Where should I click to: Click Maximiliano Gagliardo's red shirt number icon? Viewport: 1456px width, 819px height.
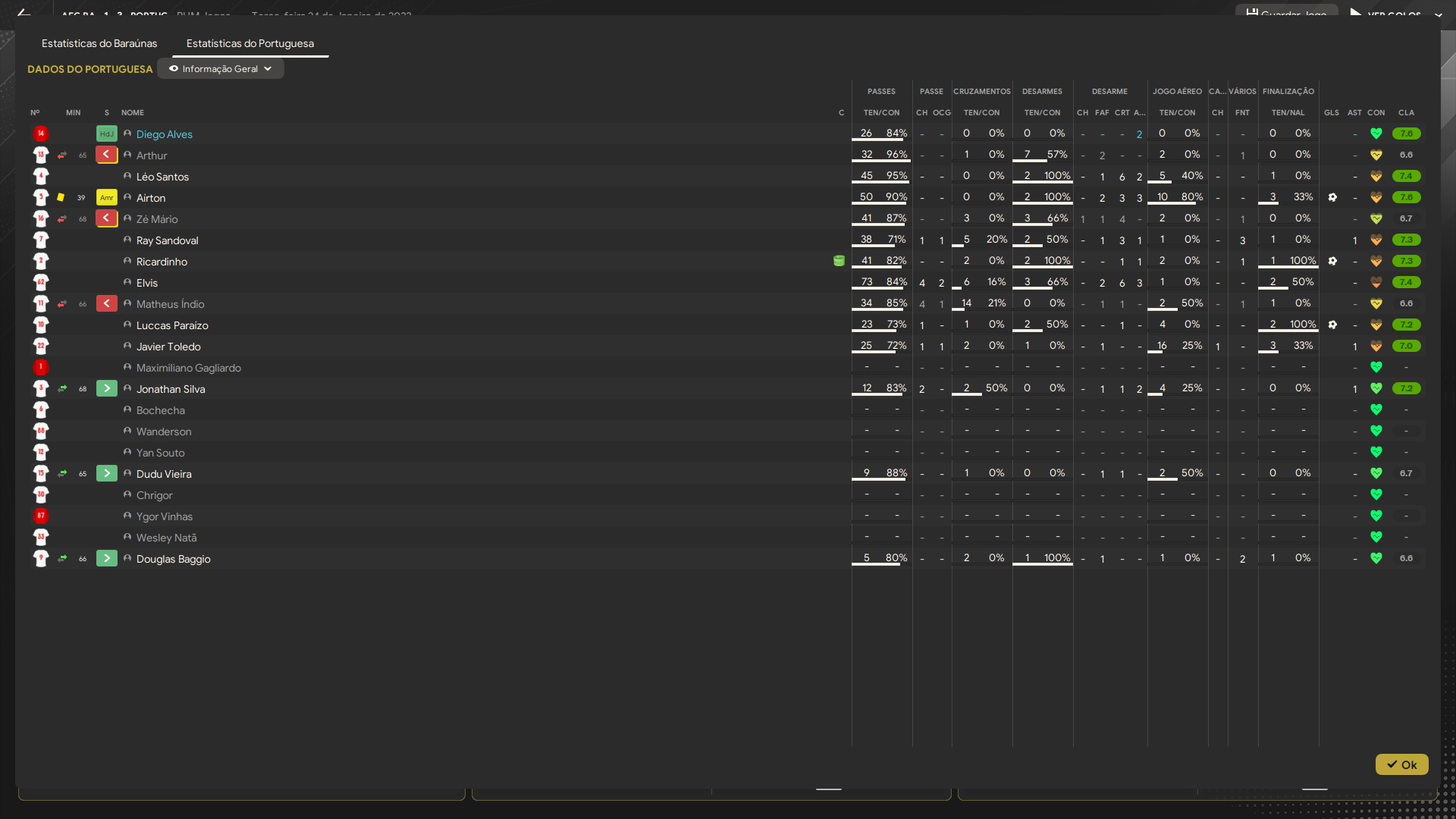(x=41, y=367)
